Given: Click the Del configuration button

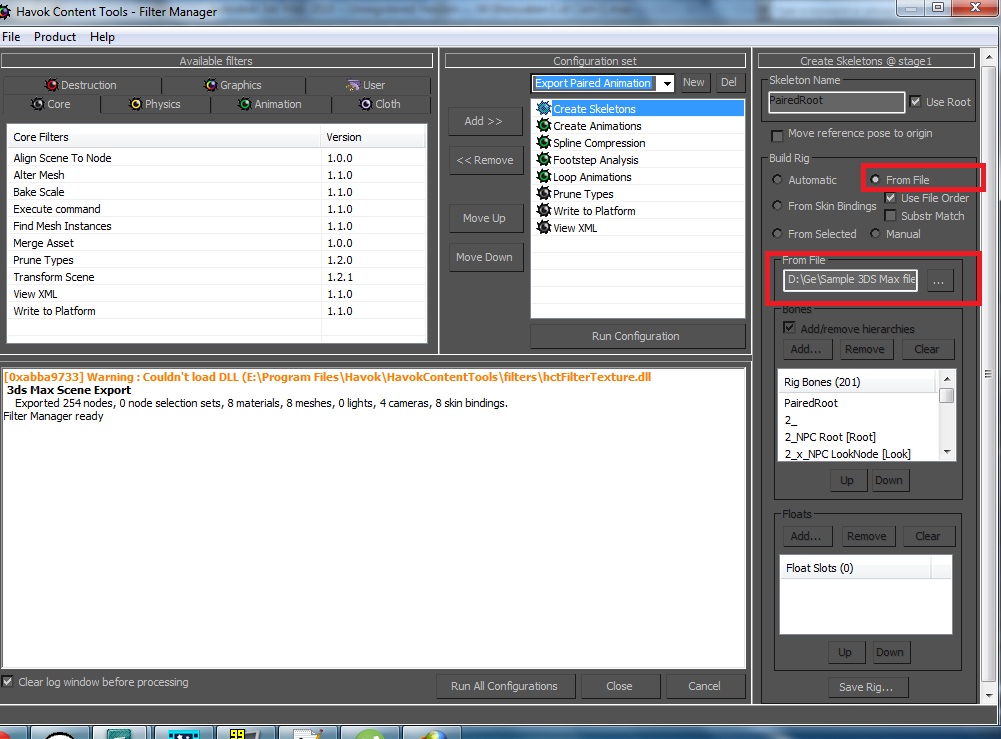Looking at the screenshot, I should pos(728,82).
